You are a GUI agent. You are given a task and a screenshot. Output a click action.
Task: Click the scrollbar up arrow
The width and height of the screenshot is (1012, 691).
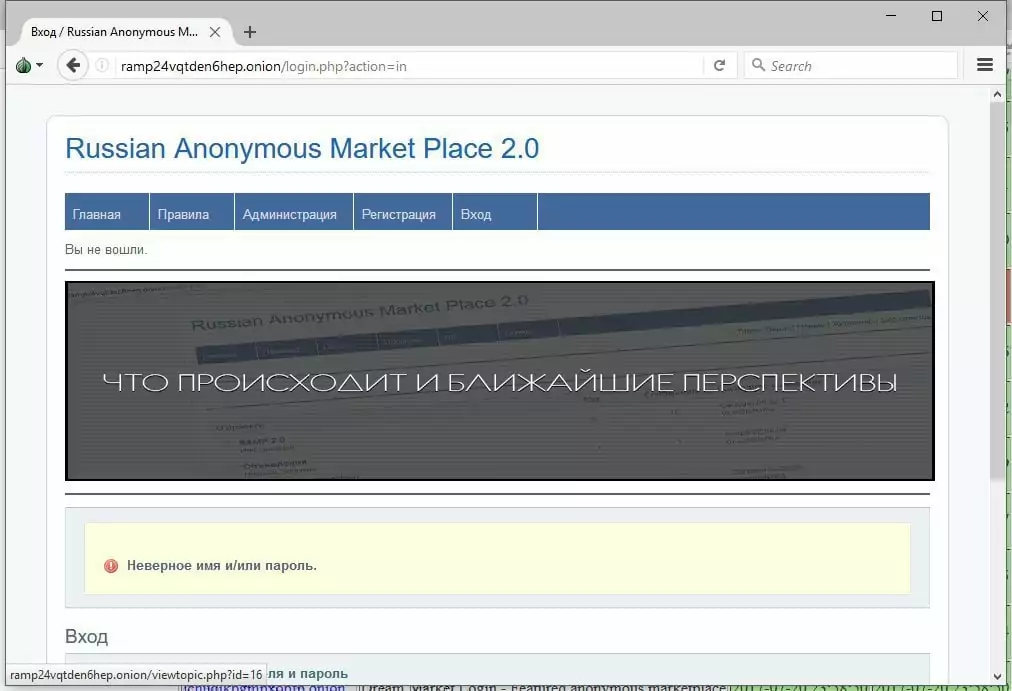coord(997,94)
